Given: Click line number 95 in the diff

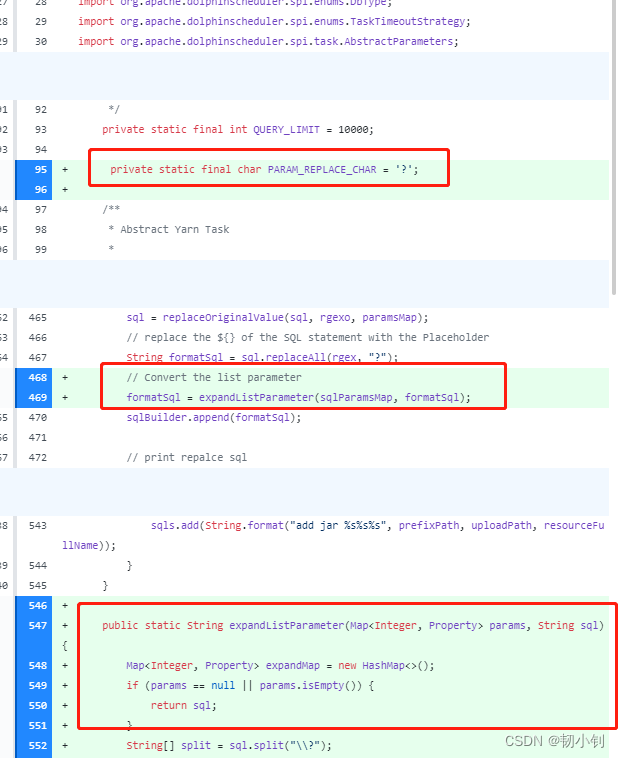Looking at the screenshot, I should point(41,170).
